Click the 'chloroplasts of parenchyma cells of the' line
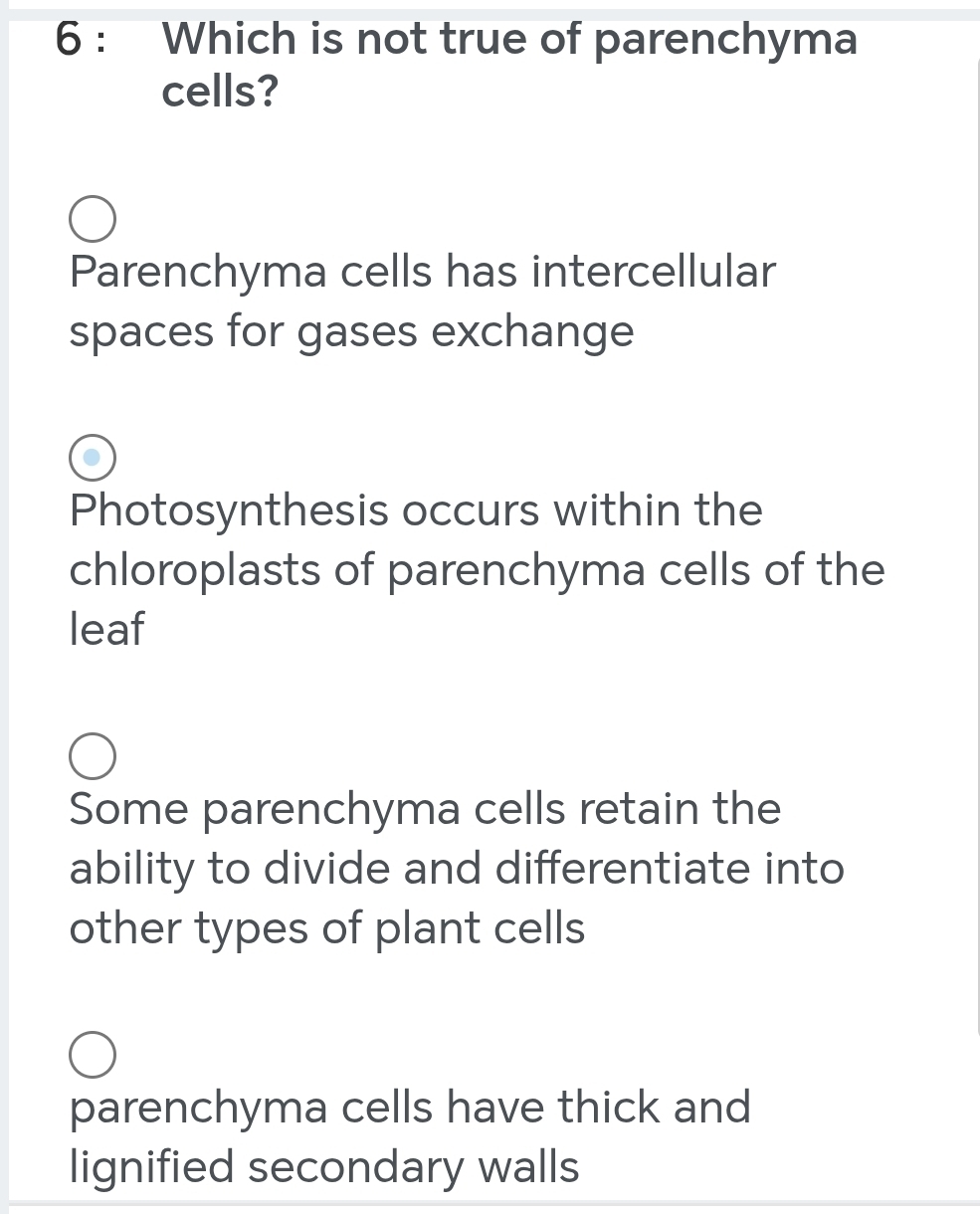Image resolution: width=980 pixels, height=1214 pixels. 477,570
